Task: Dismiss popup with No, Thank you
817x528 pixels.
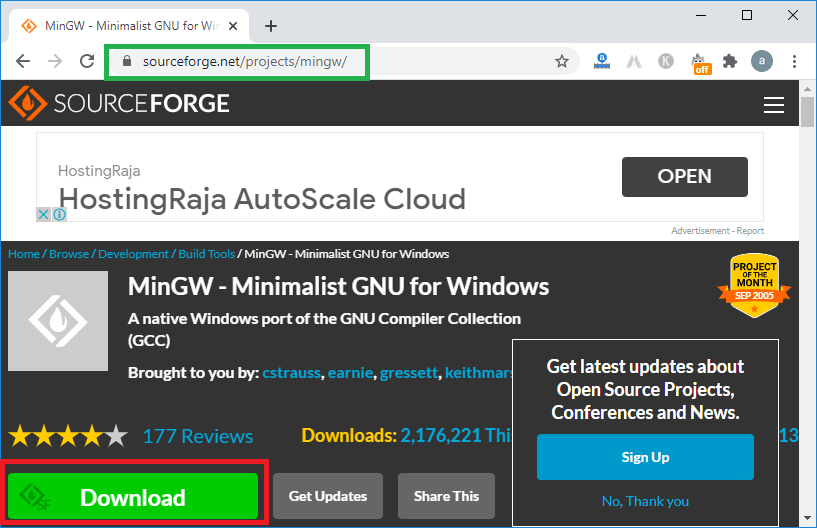Action: [x=645, y=501]
